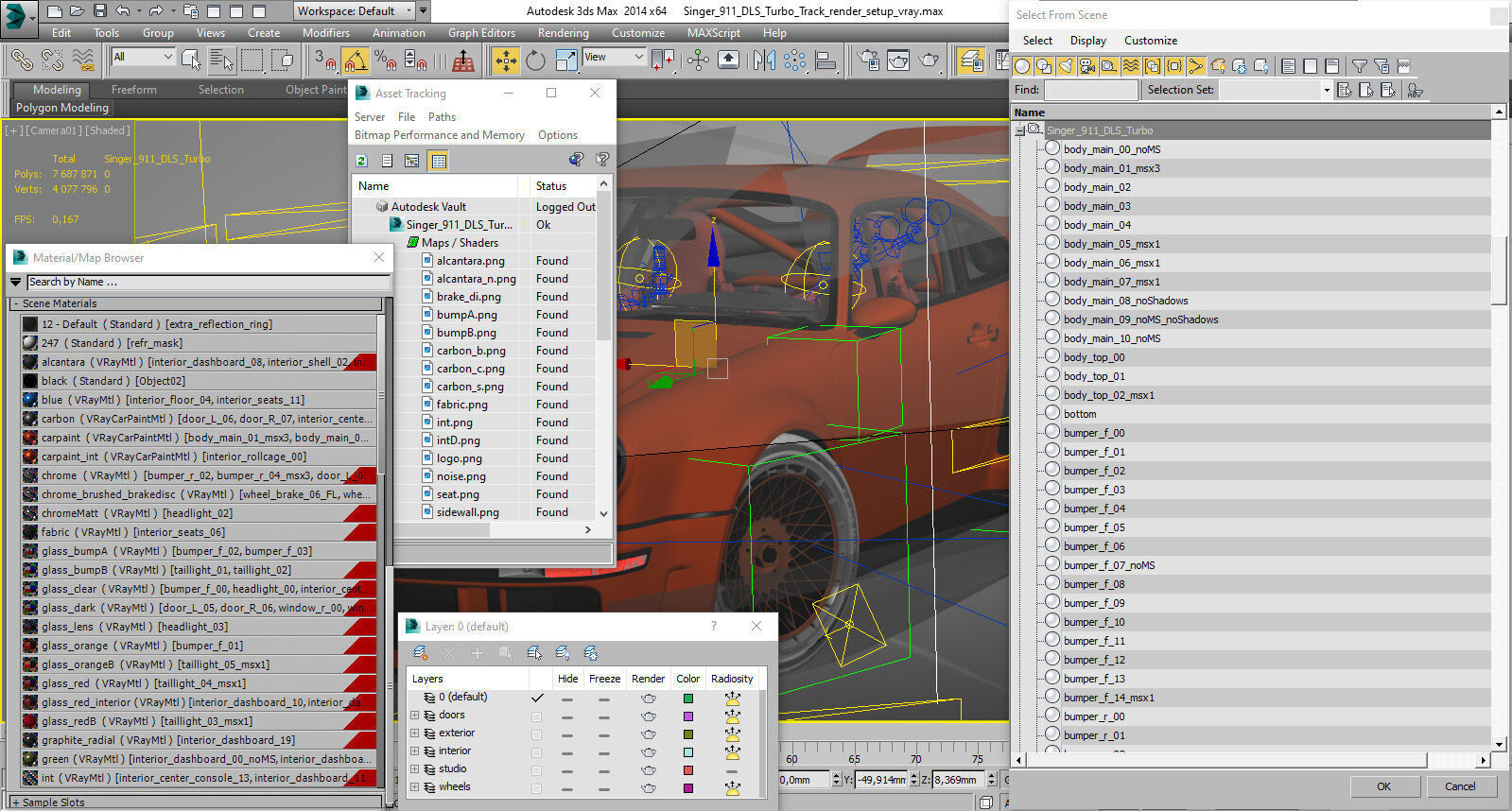Activate the Select and Rotate tool
1512x811 pixels.
[536, 60]
